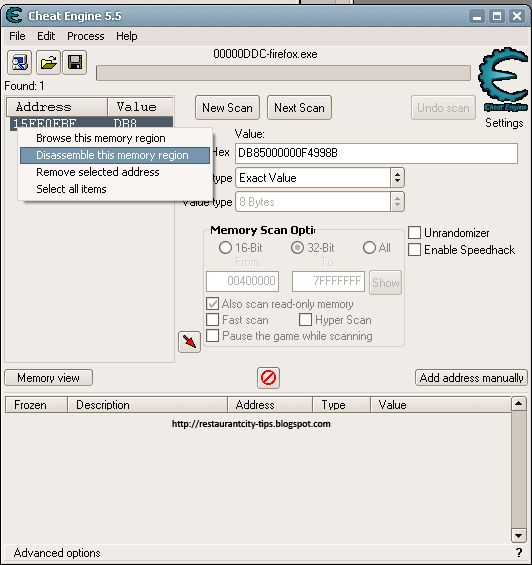This screenshot has width=532, height=565.
Task: Click the Description column header
Action: 147,405
